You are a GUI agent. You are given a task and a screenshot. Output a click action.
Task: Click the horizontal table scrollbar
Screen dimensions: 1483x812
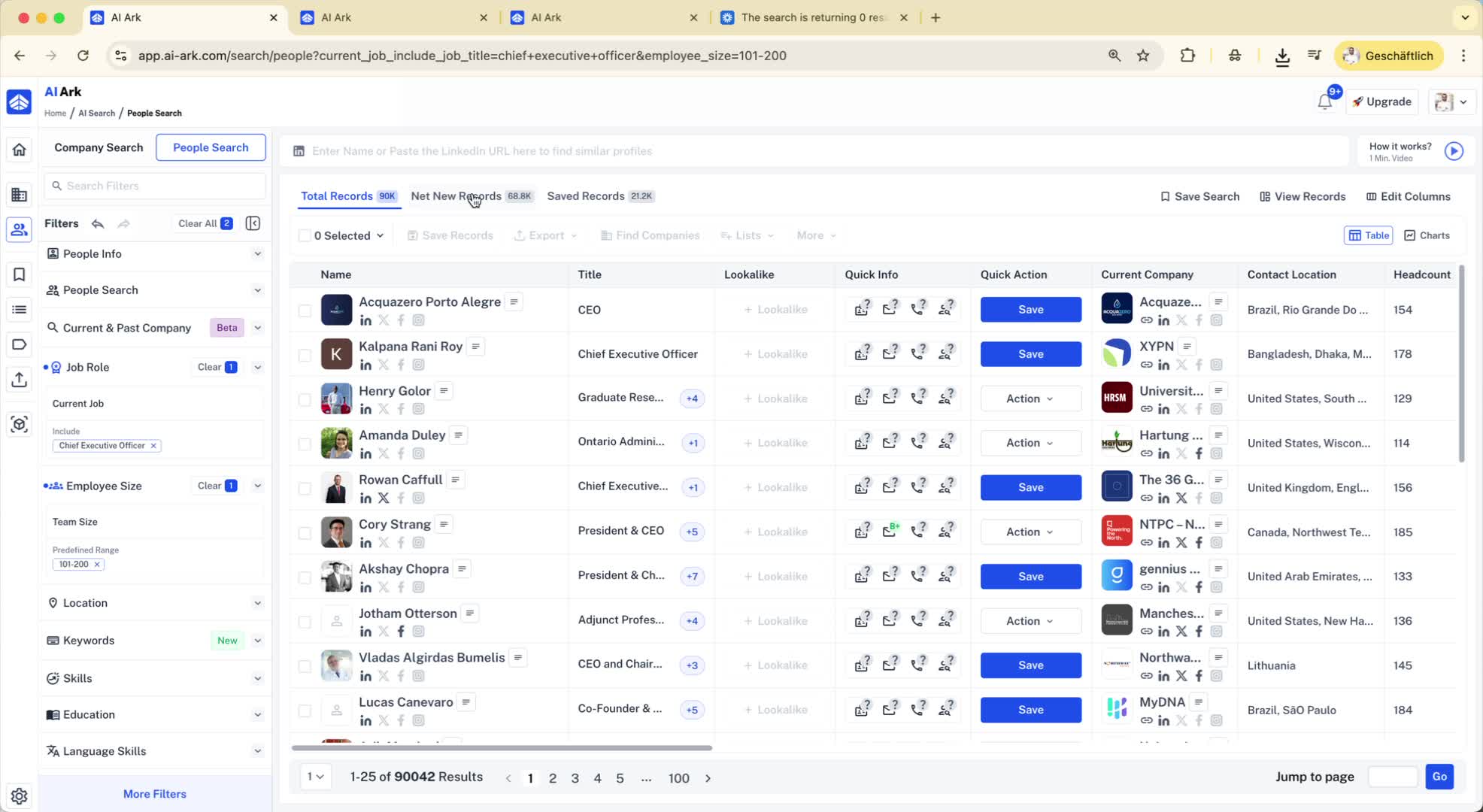coord(502,748)
